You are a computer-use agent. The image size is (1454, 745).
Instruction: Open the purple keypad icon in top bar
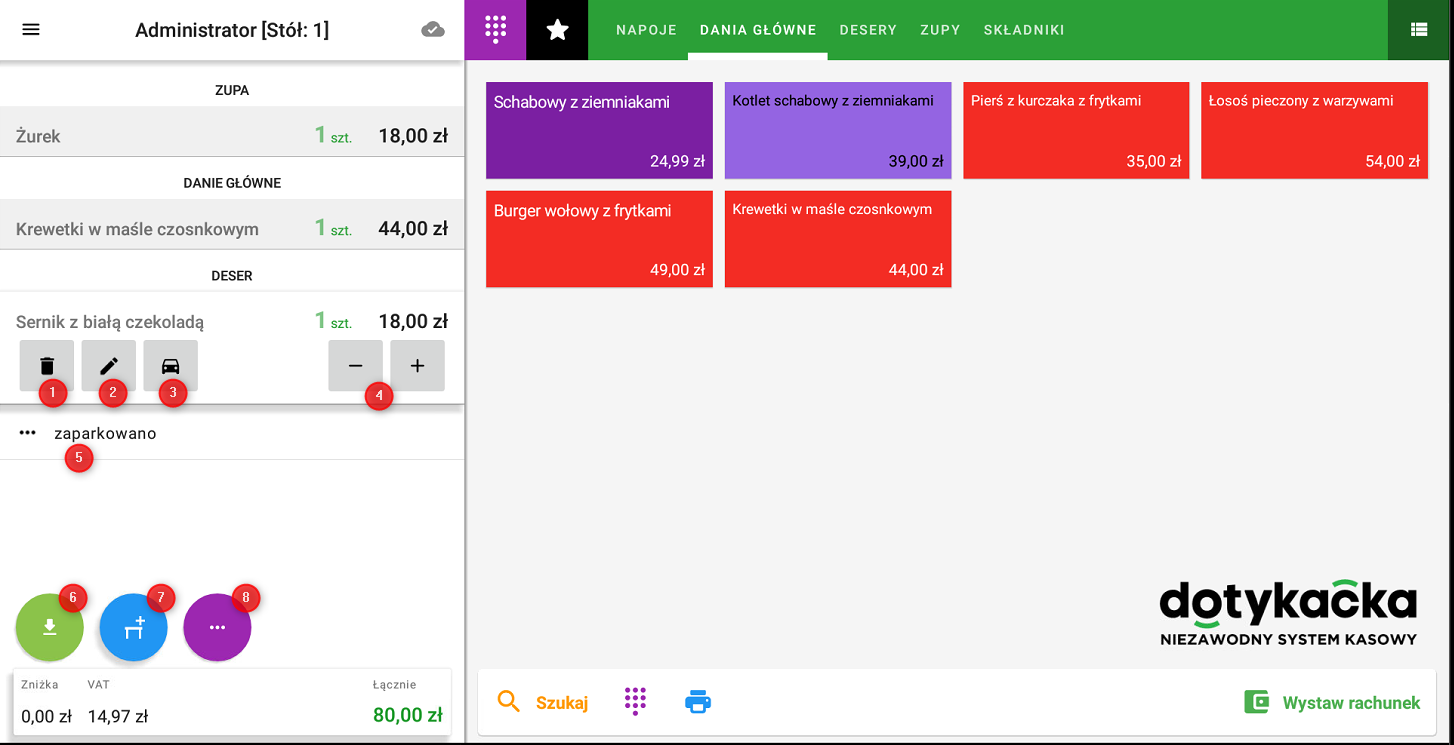click(x=495, y=30)
